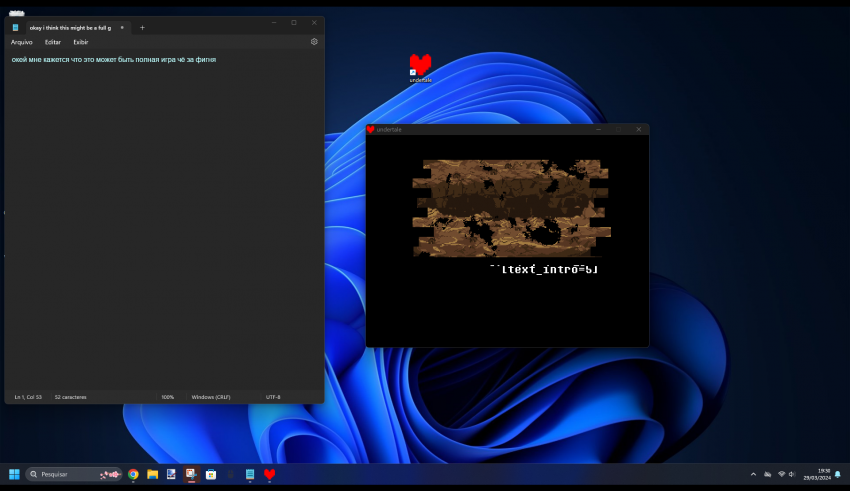The width and height of the screenshot is (850, 491).
Task: Open the Exibir menu
Action: point(81,42)
